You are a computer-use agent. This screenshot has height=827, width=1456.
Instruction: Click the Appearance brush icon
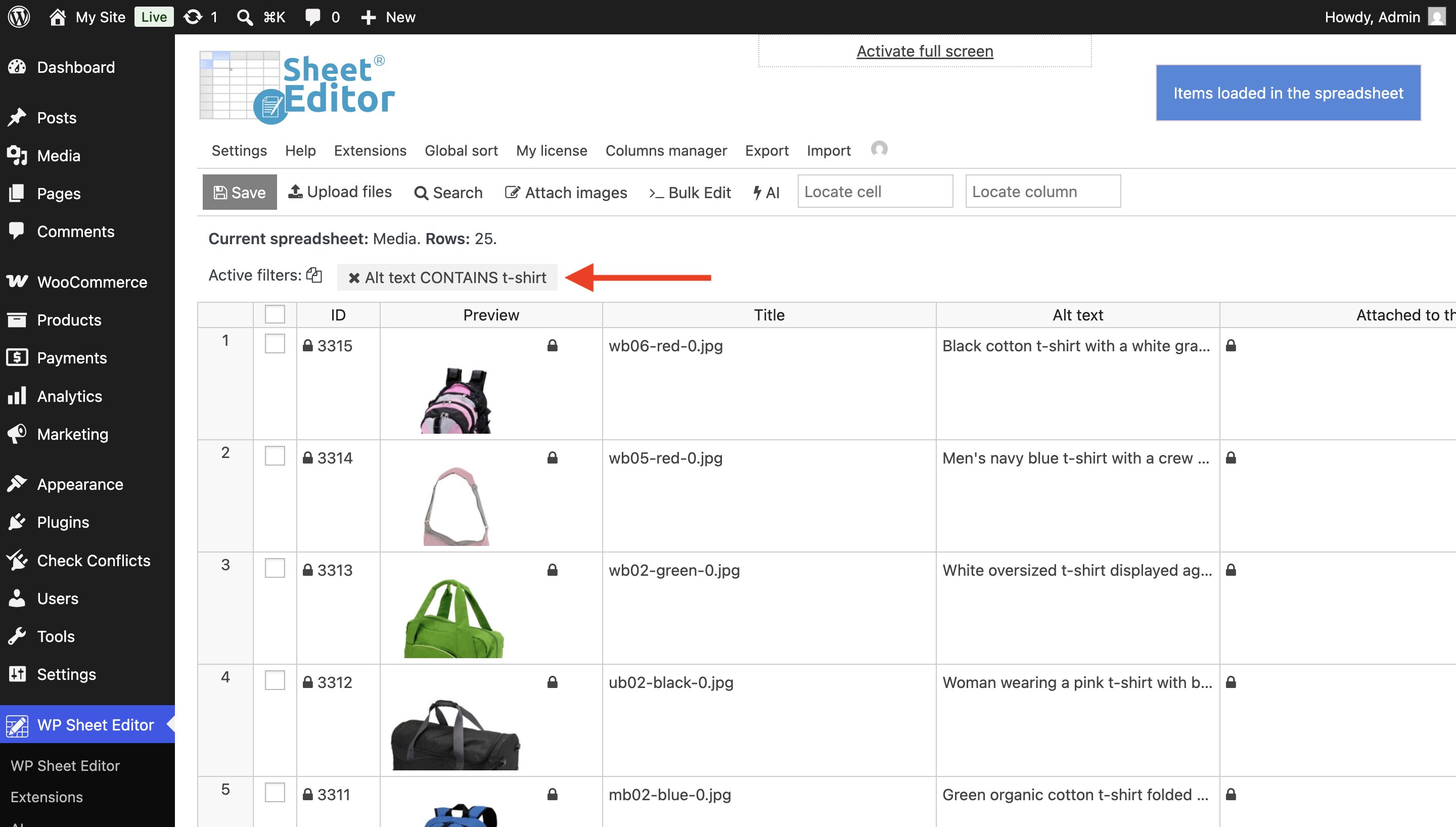(x=17, y=483)
